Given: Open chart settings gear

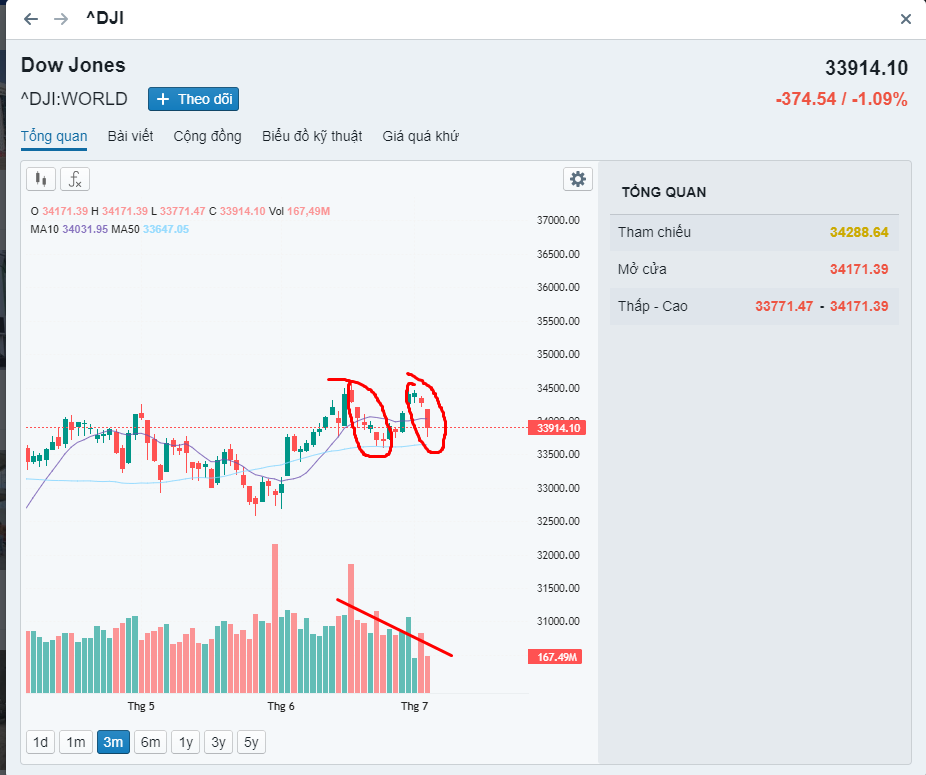Looking at the screenshot, I should 577,179.
